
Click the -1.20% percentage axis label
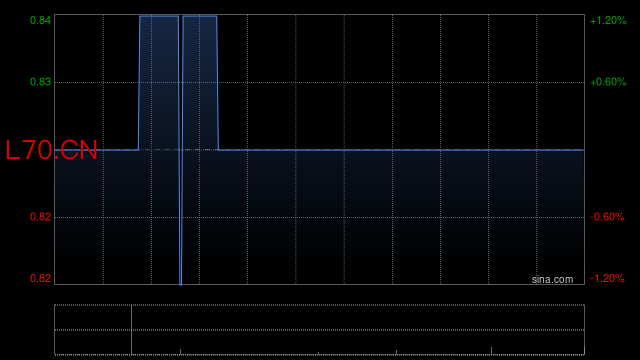point(607,278)
